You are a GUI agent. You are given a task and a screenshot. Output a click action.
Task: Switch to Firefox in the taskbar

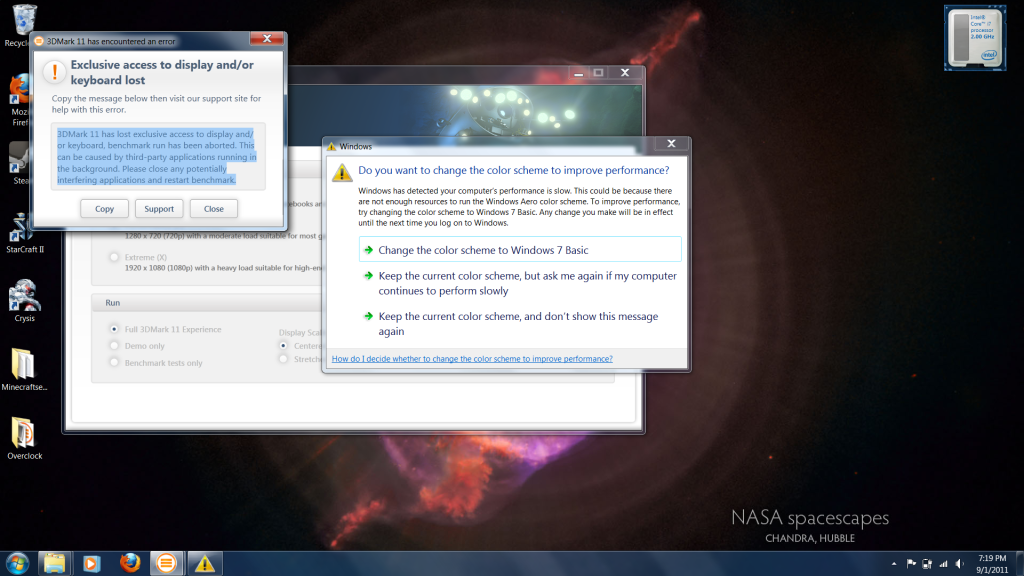pos(129,563)
